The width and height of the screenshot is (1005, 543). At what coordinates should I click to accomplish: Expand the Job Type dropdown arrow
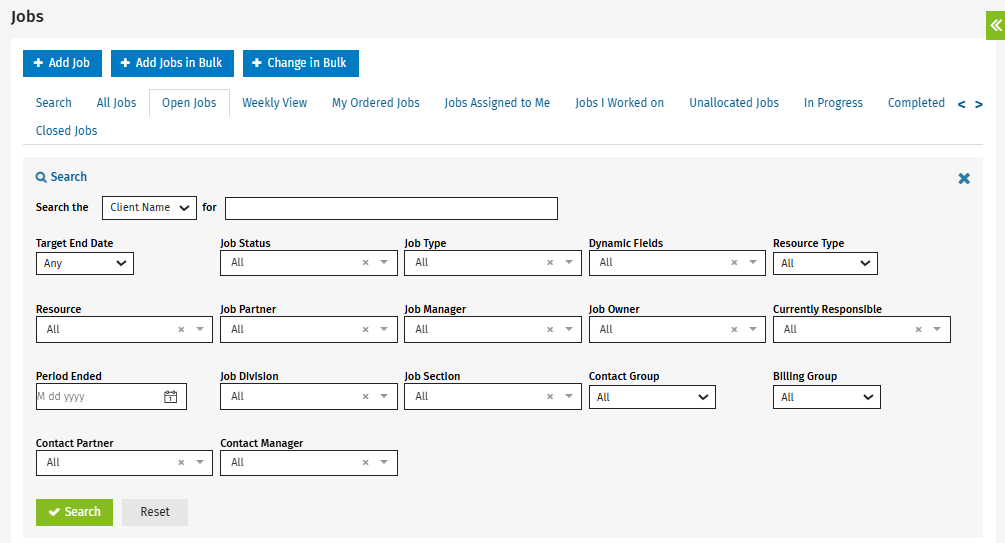point(569,262)
